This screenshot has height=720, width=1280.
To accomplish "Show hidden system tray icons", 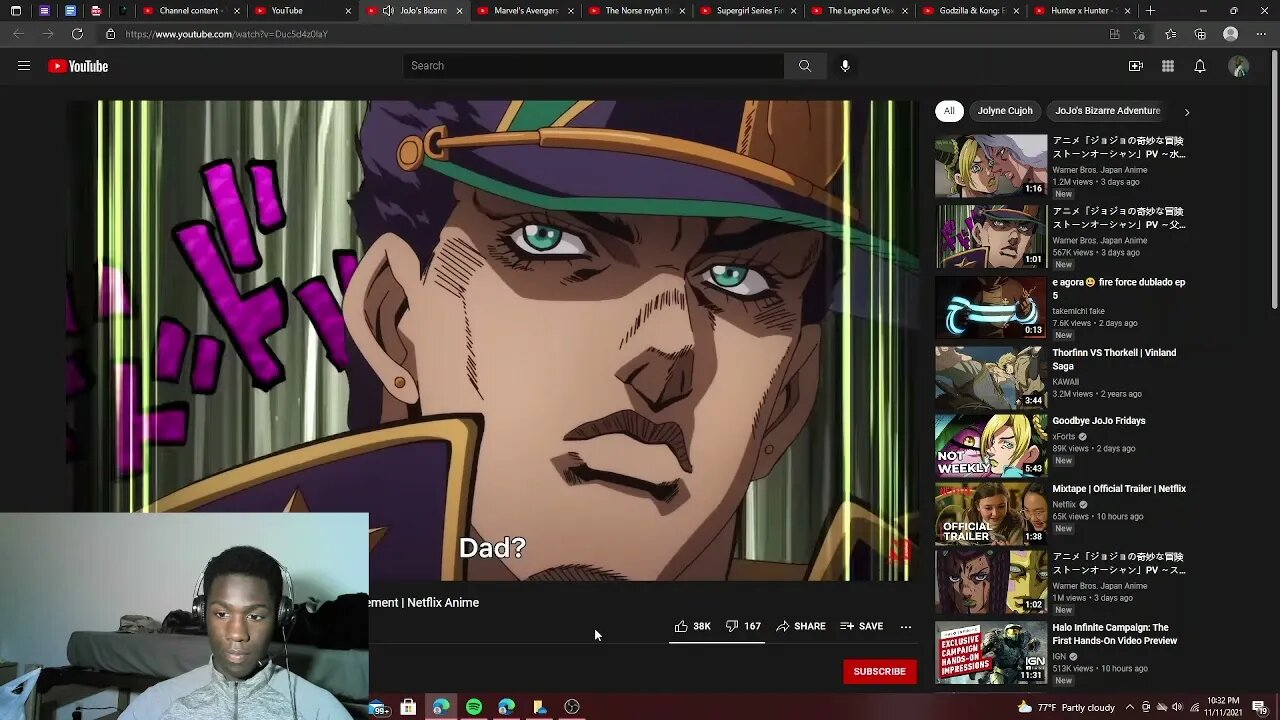I will [1129, 707].
